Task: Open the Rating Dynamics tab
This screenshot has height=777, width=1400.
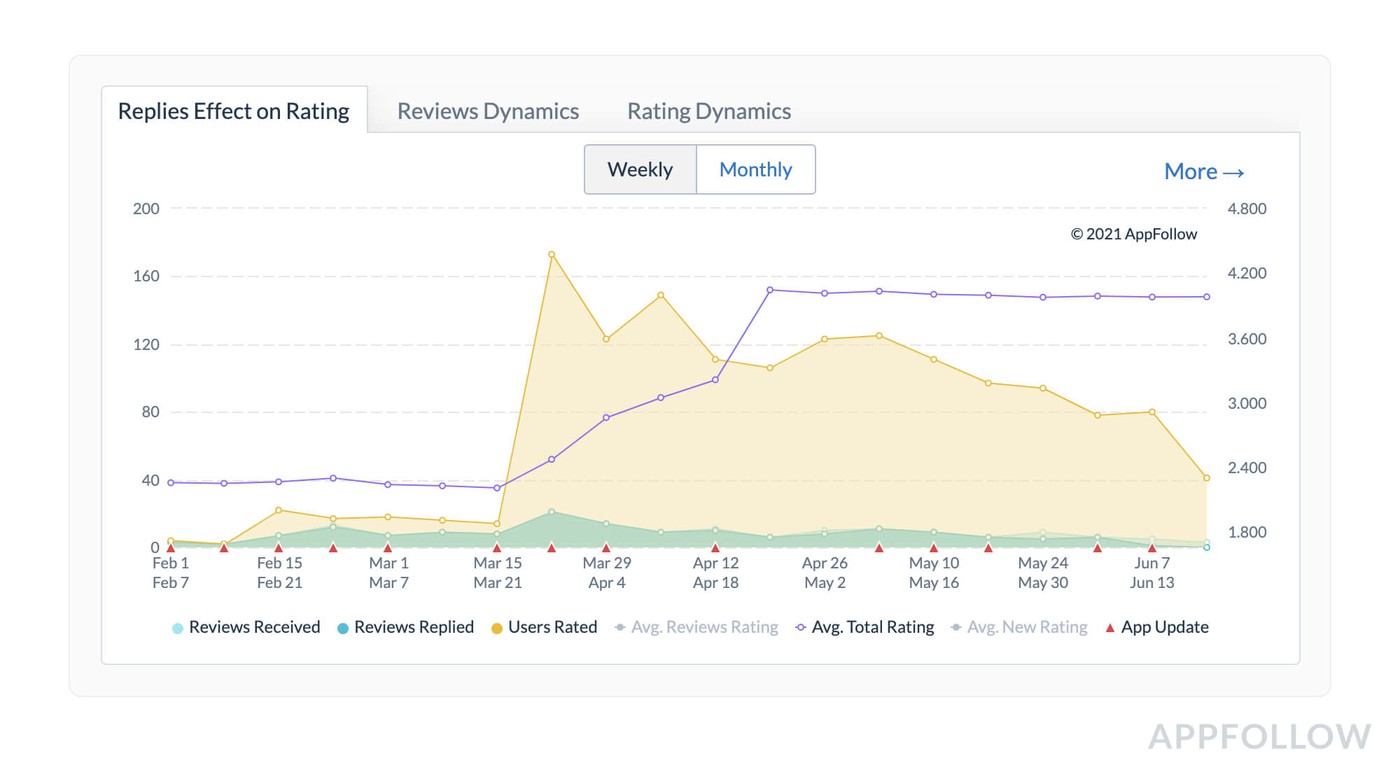Action: click(x=709, y=111)
